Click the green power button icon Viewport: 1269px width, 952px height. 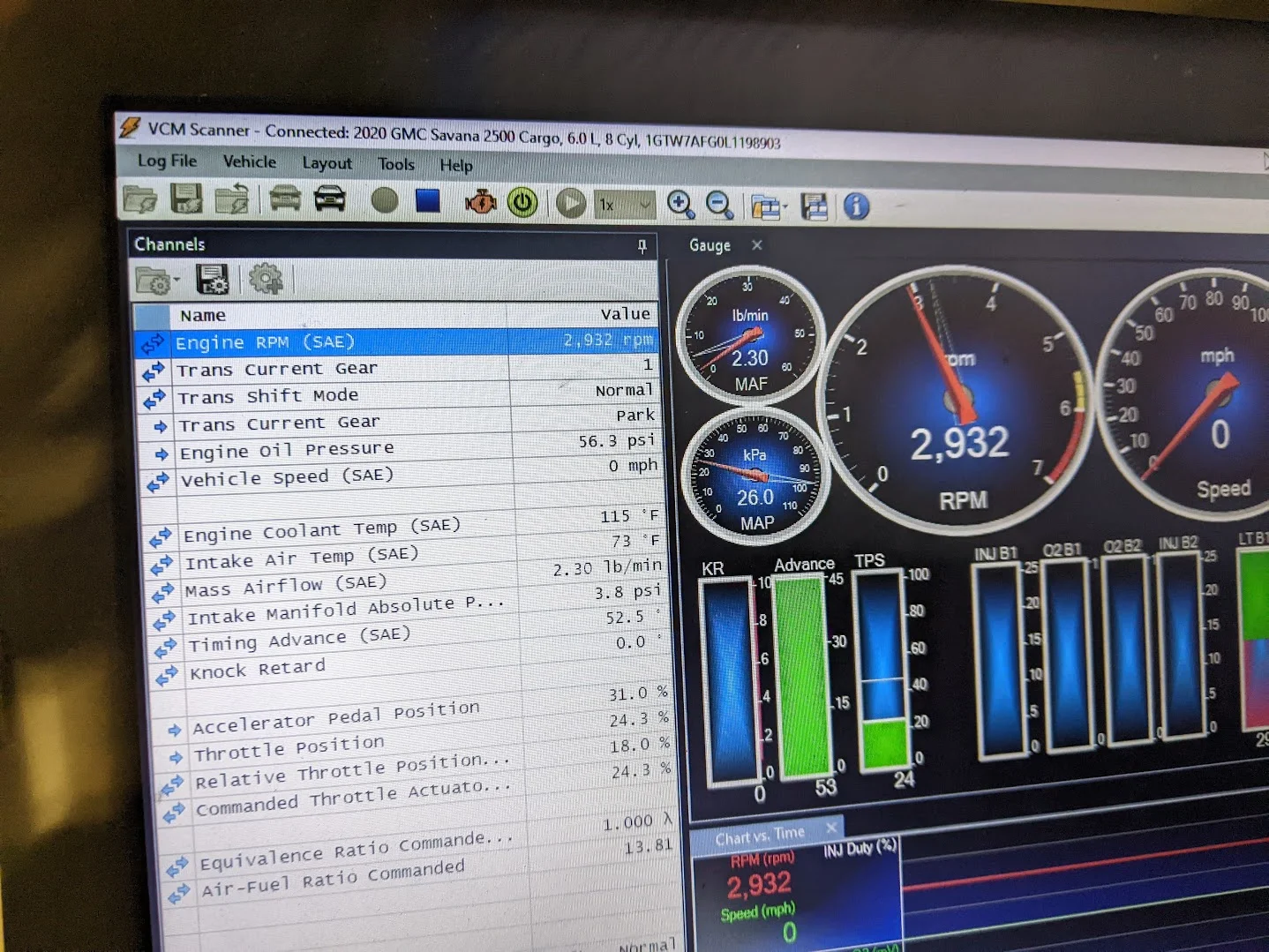click(522, 203)
